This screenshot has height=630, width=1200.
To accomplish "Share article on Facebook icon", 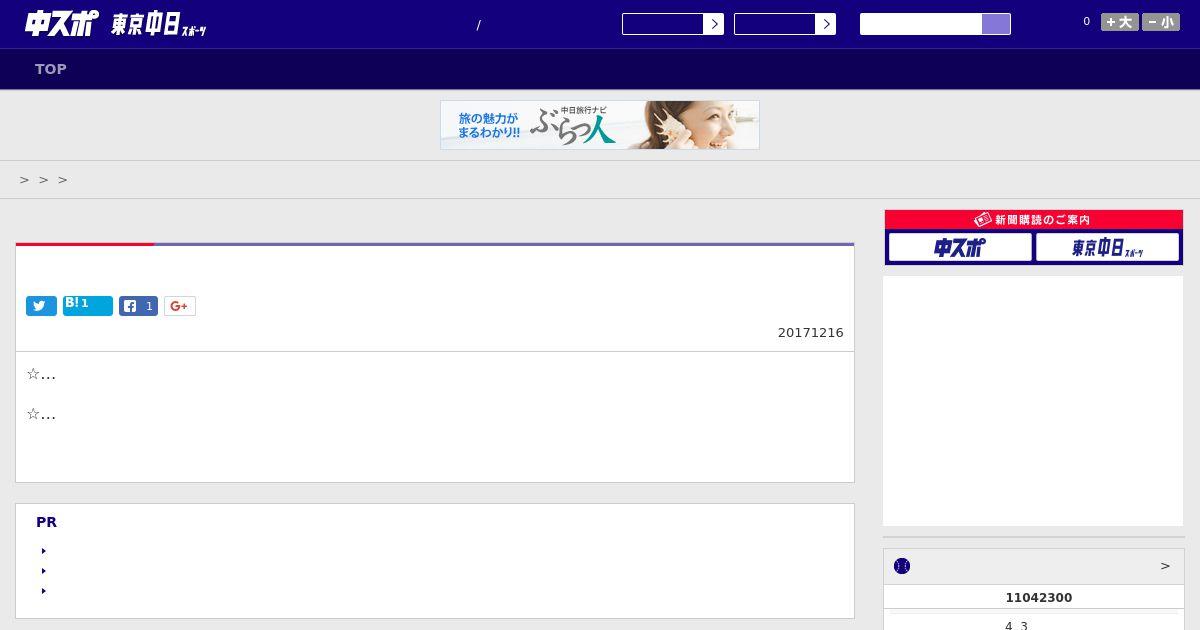I will click(x=138, y=306).
